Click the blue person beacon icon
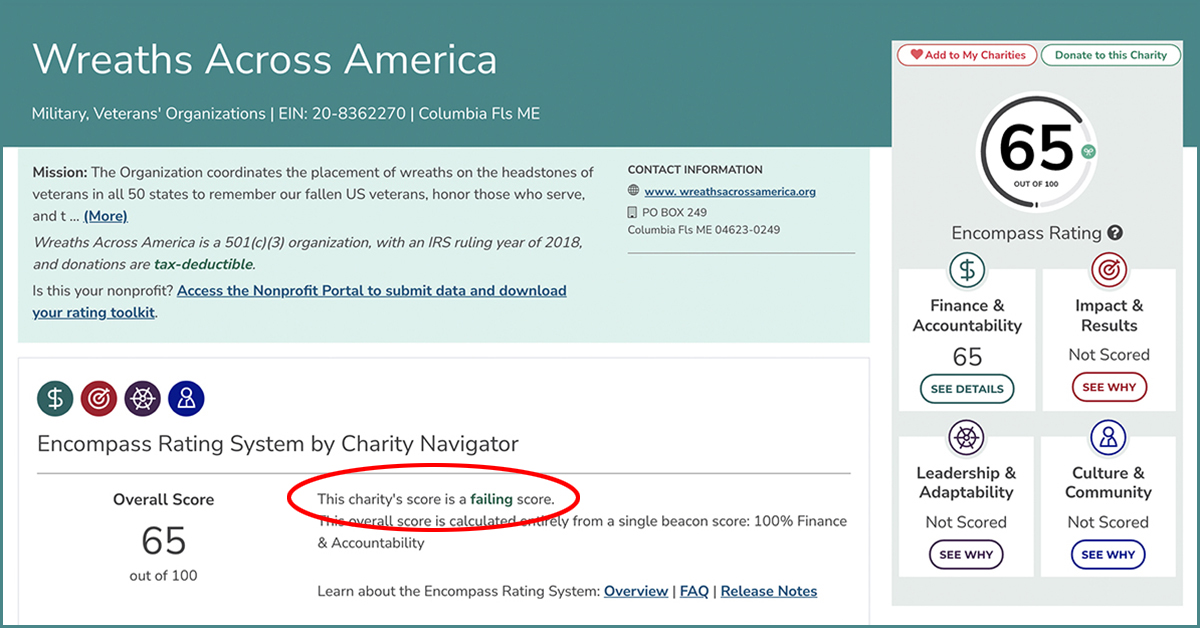Viewport: 1200px width, 628px height. (x=186, y=398)
